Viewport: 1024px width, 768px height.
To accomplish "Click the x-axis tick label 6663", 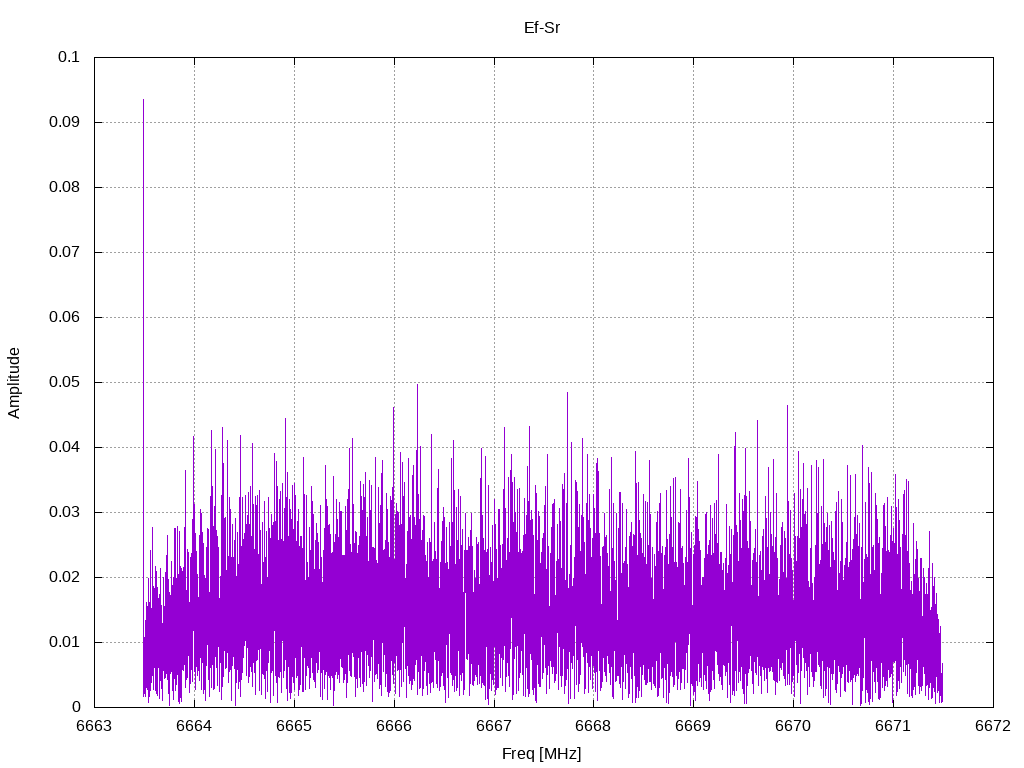I will pyautogui.click(x=94, y=726).
